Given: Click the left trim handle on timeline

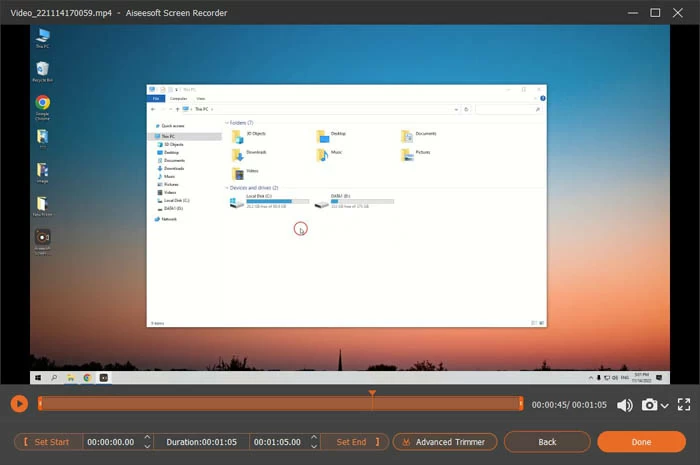Looking at the screenshot, I should [39, 404].
